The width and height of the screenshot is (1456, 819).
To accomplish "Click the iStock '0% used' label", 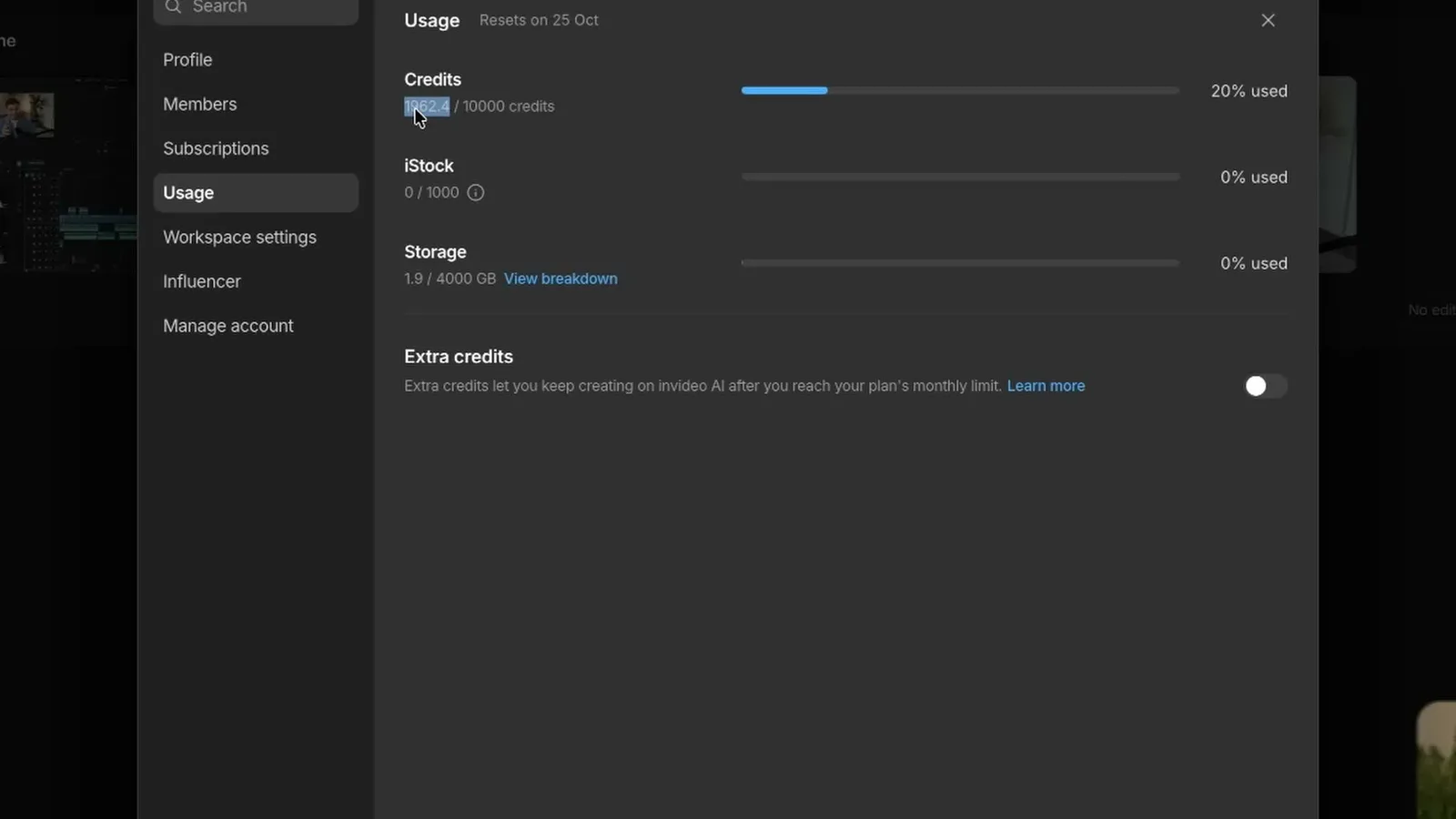I will pyautogui.click(x=1254, y=177).
